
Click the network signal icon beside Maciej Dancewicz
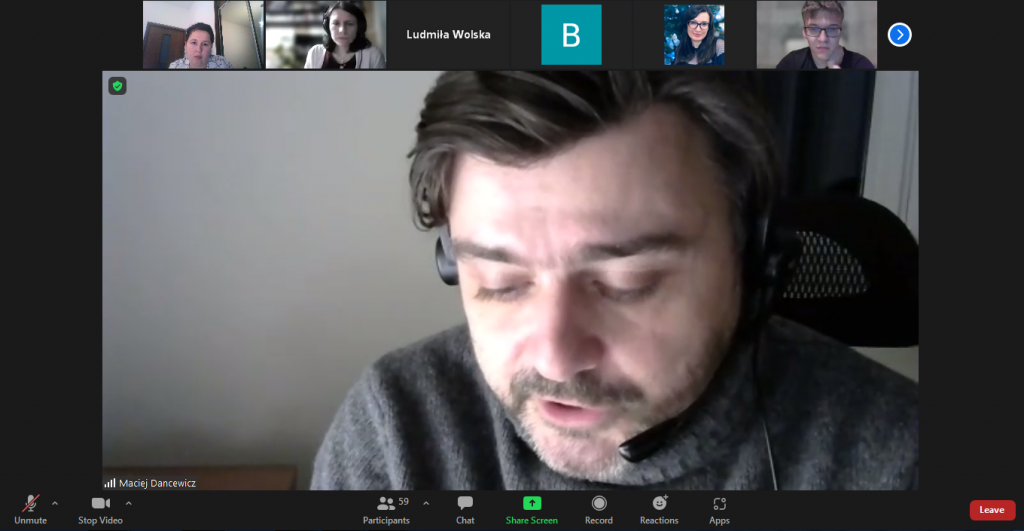[110, 483]
